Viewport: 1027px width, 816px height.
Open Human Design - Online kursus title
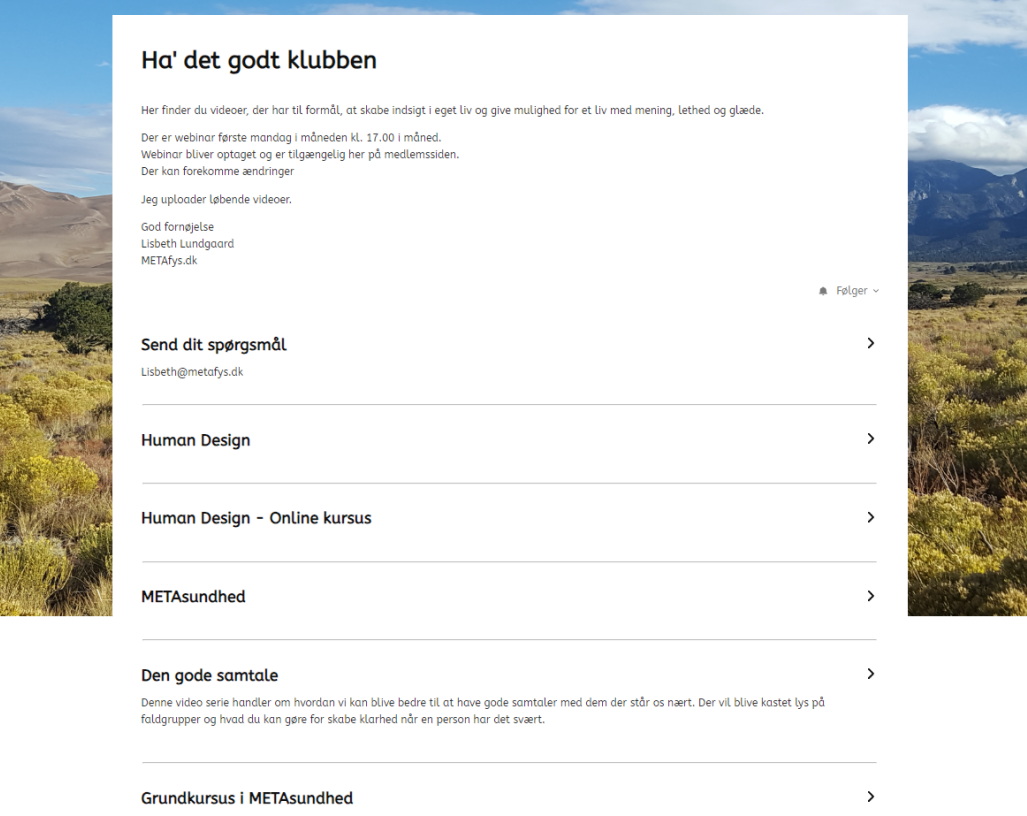(x=256, y=518)
